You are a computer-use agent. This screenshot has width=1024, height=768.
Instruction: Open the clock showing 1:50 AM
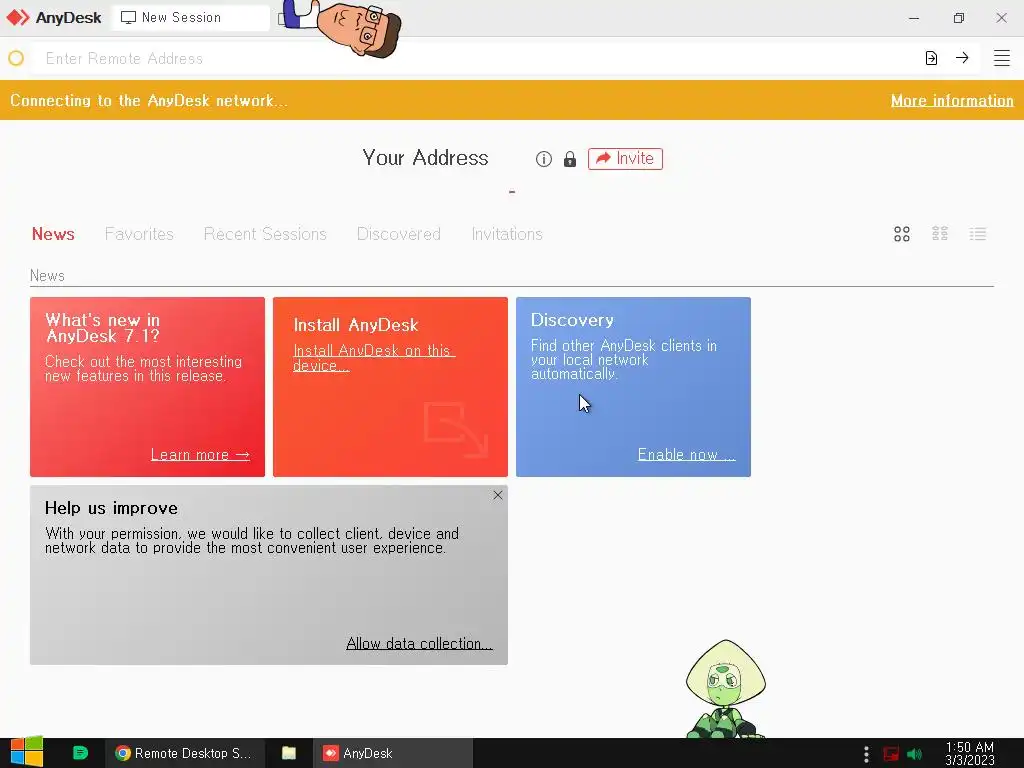(x=970, y=754)
